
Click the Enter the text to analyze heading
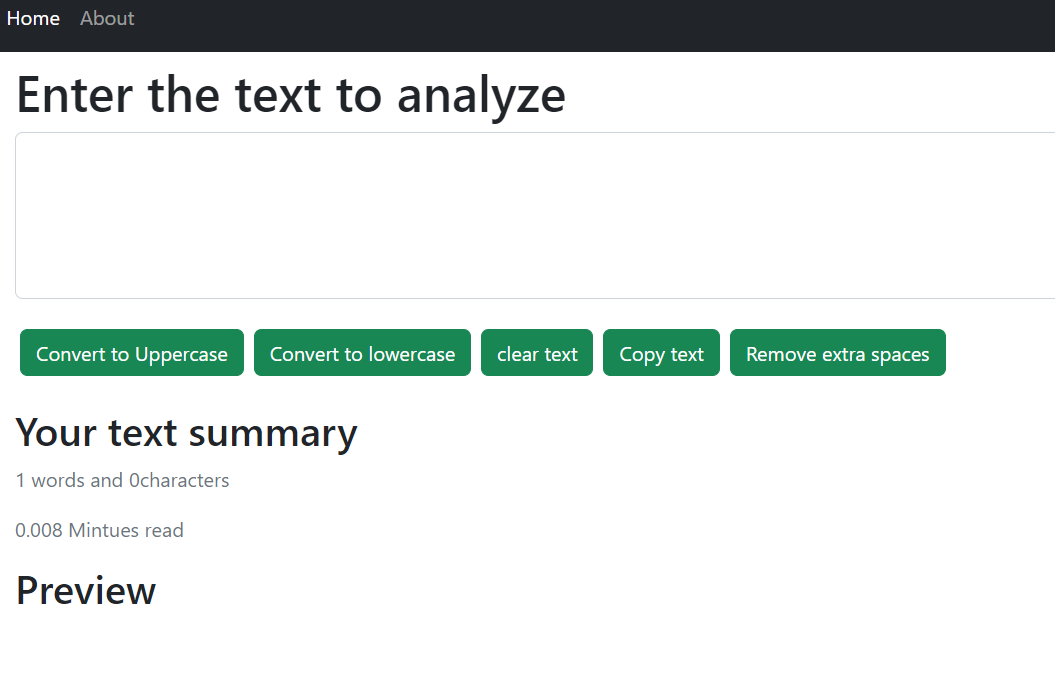(290, 95)
